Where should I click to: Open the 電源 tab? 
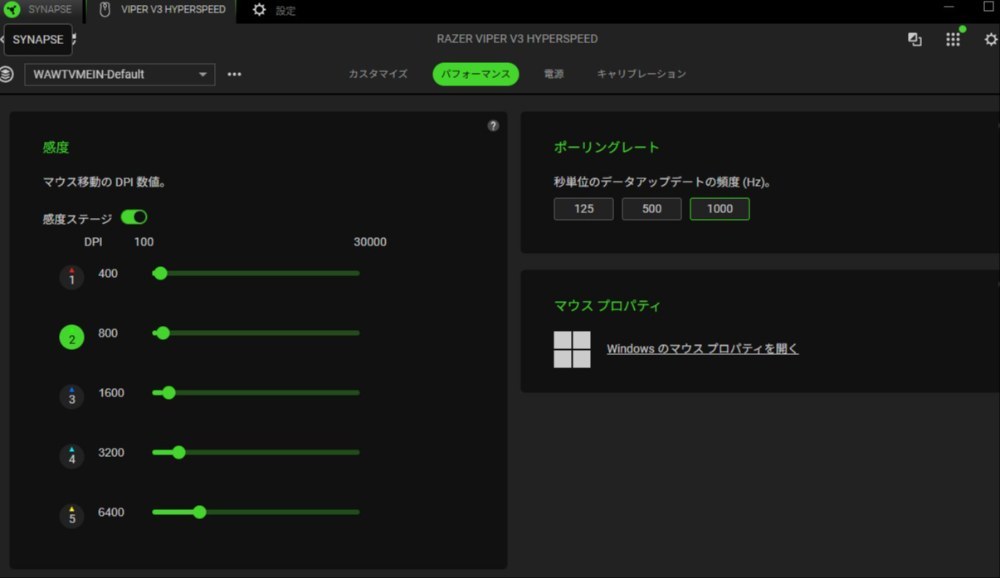point(554,74)
